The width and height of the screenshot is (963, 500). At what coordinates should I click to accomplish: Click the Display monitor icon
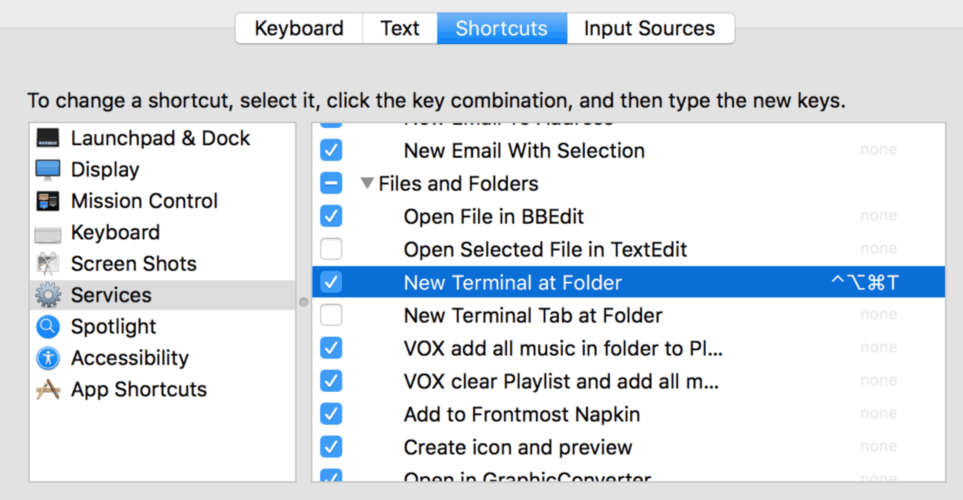tap(48, 170)
